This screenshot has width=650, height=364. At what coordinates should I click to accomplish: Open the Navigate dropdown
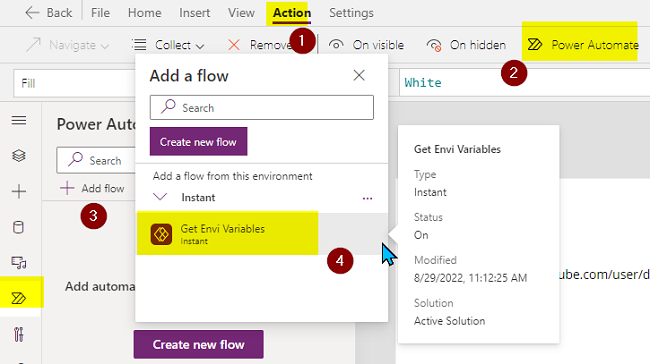[x=68, y=45]
